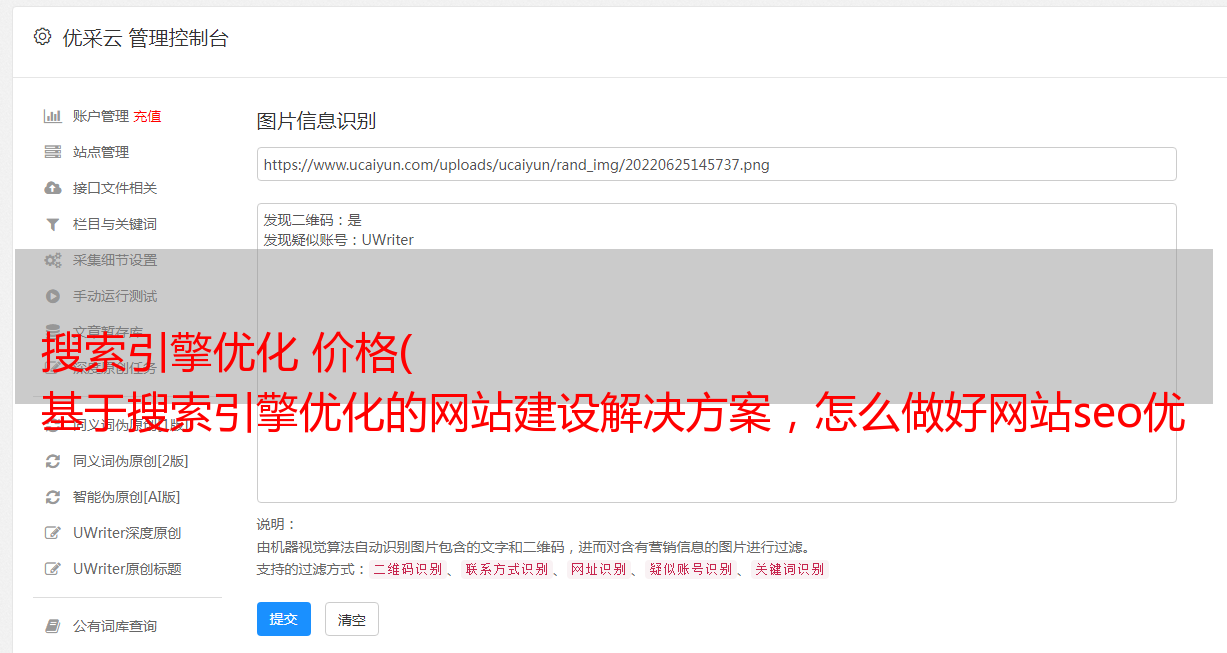The width and height of the screenshot is (1227, 653).
Task: Click the description line starting 由机器视觉算法
Action: pyautogui.click(x=533, y=547)
